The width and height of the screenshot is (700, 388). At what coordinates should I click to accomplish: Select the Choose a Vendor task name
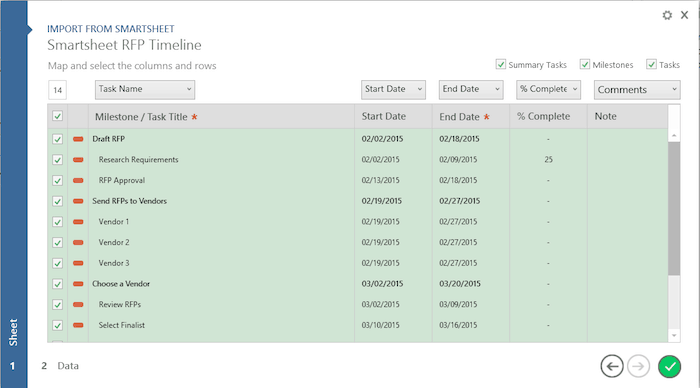[x=121, y=284]
